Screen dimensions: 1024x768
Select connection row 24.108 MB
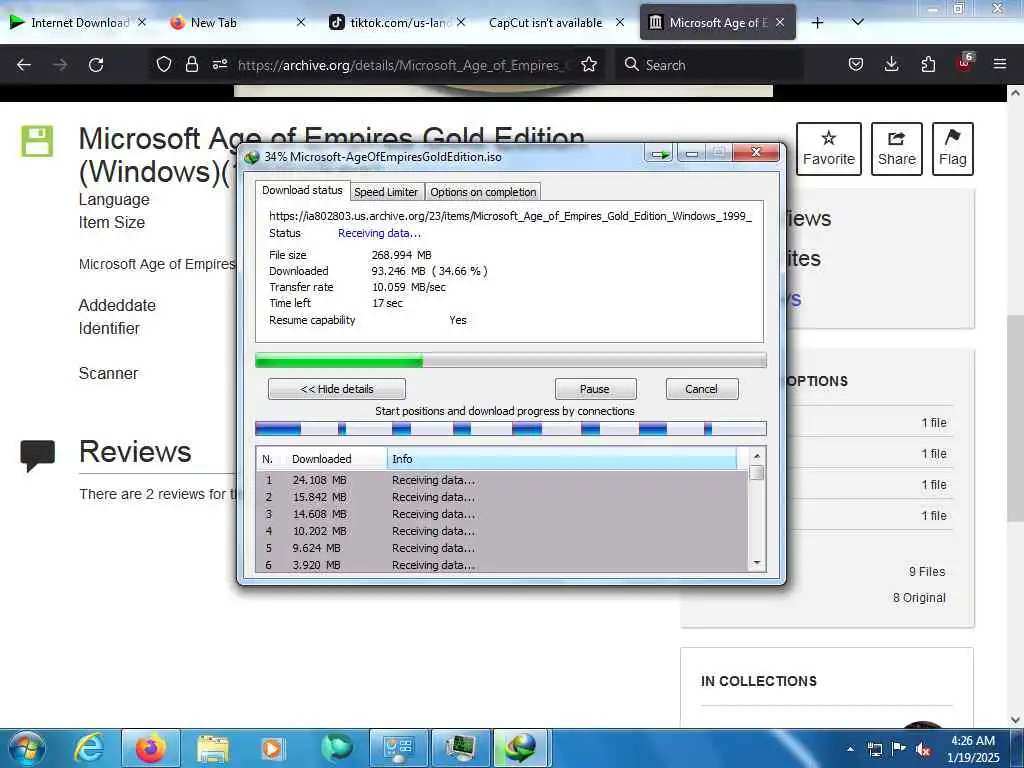coord(502,480)
